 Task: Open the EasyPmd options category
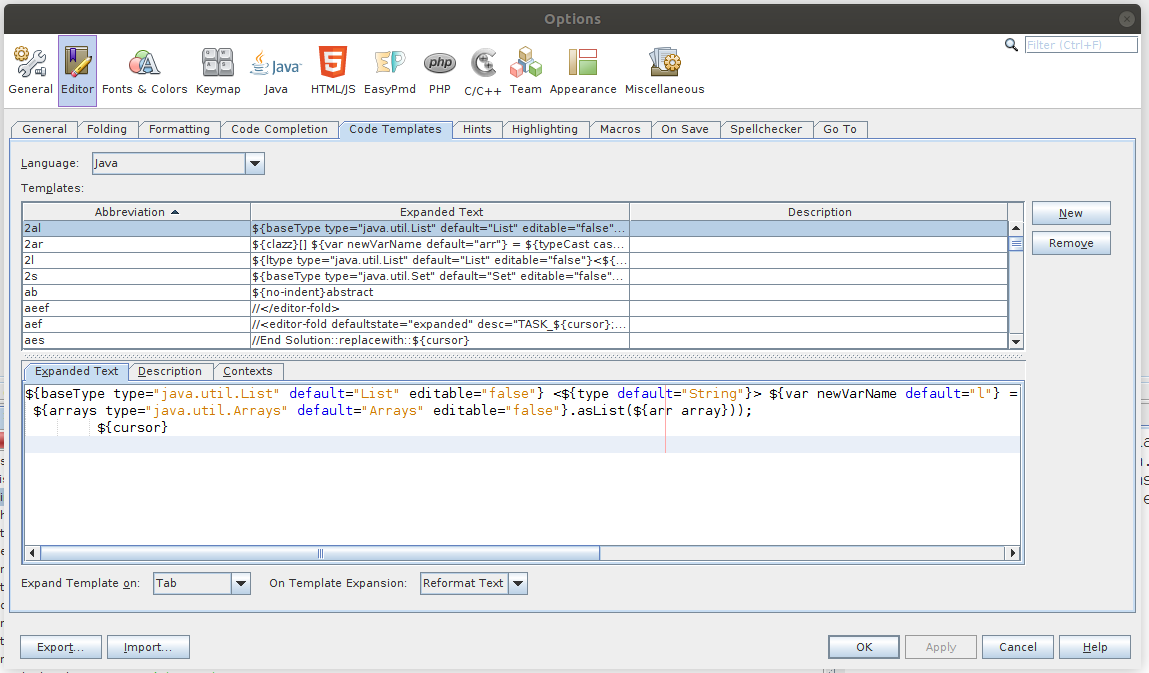389,70
